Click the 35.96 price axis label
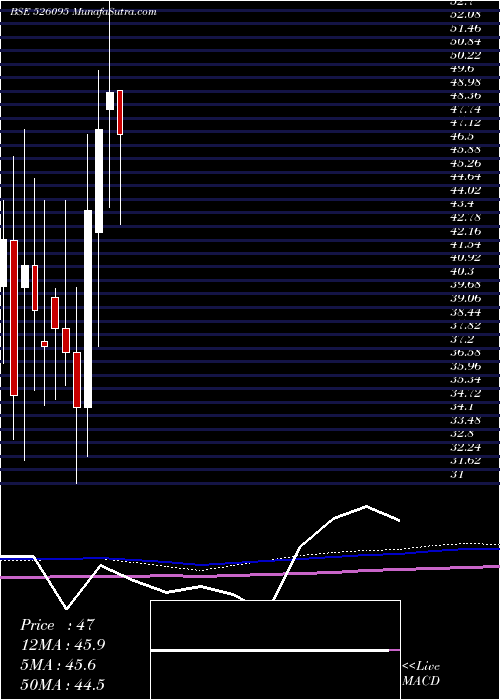This screenshot has width=500, height=700. click(x=465, y=366)
